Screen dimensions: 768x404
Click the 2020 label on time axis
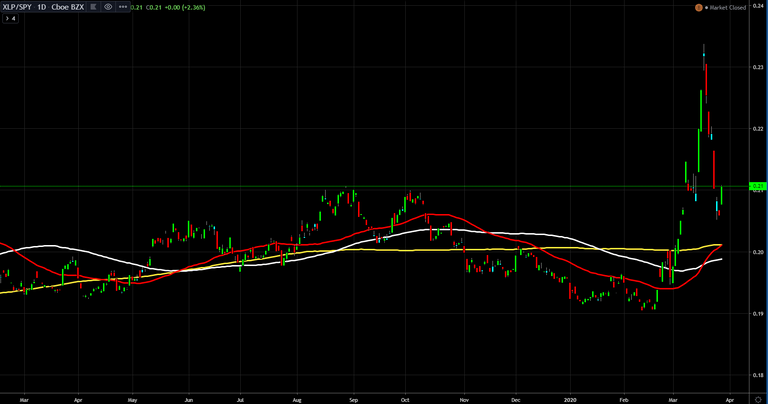(x=570, y=400)
